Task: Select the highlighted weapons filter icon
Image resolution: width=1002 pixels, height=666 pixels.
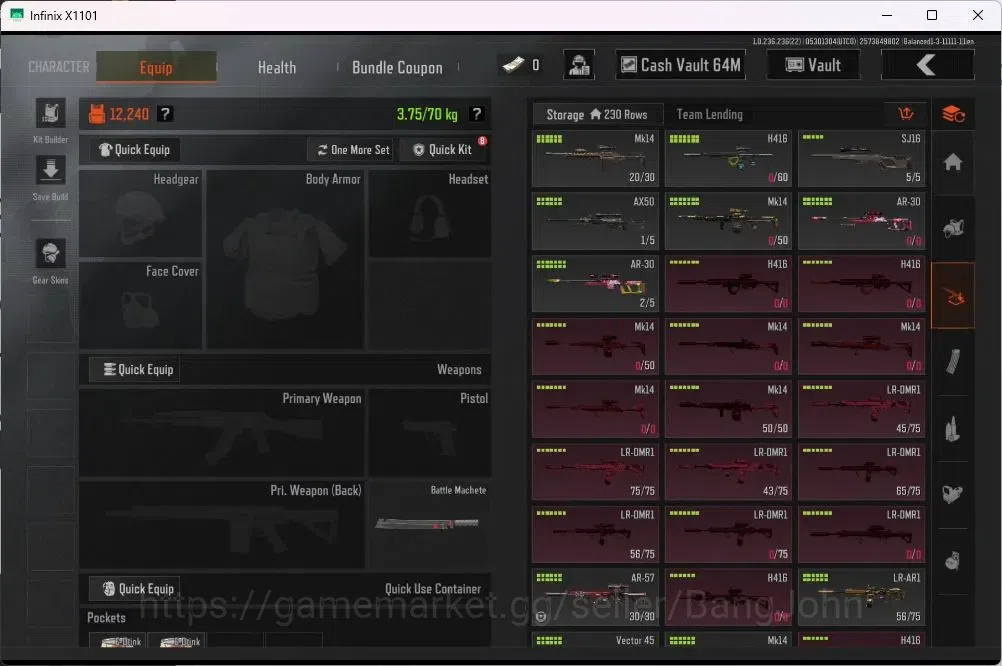Action: 953,296
